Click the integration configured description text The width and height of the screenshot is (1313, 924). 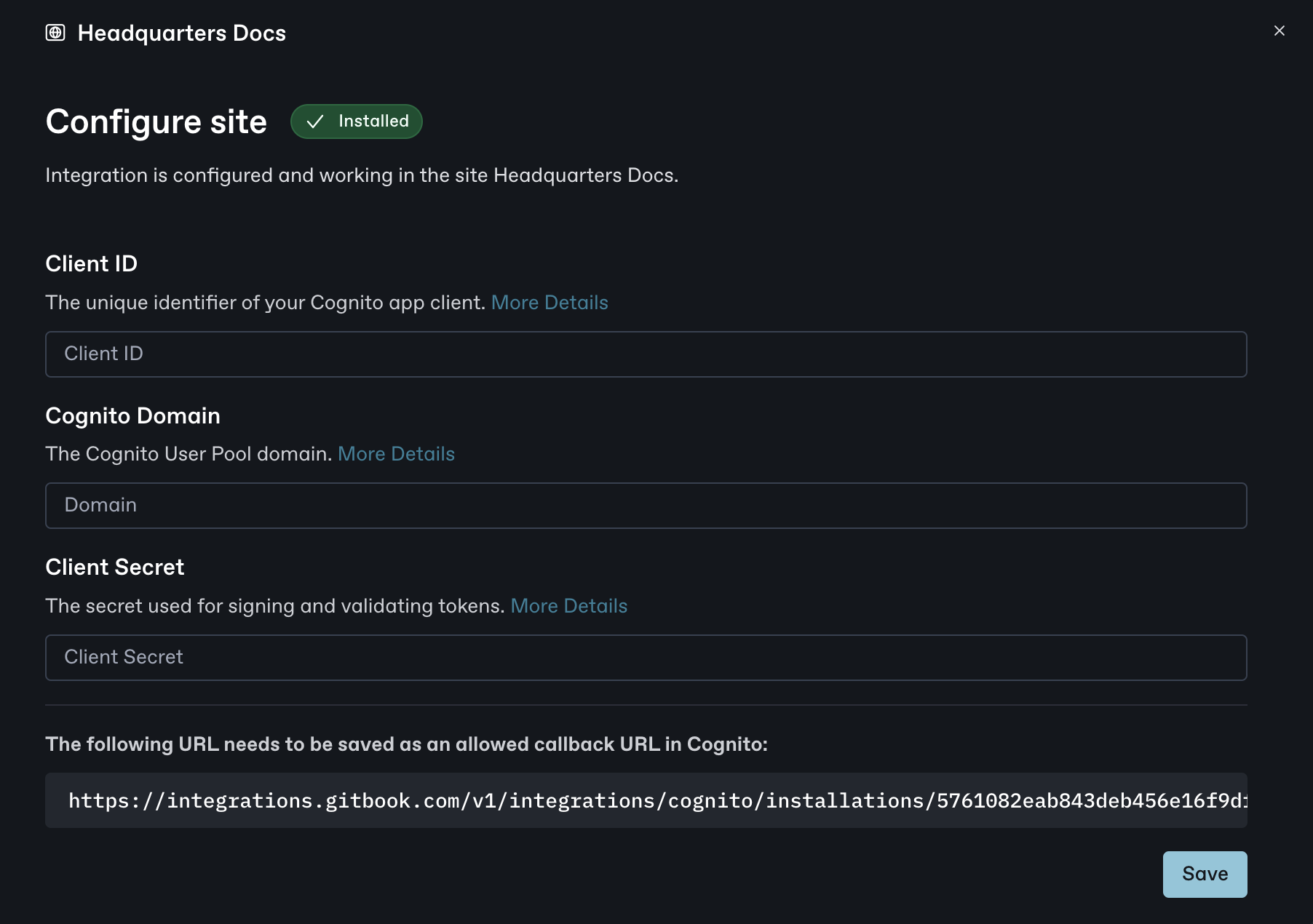pyautogui.click(x=362, y=175)
